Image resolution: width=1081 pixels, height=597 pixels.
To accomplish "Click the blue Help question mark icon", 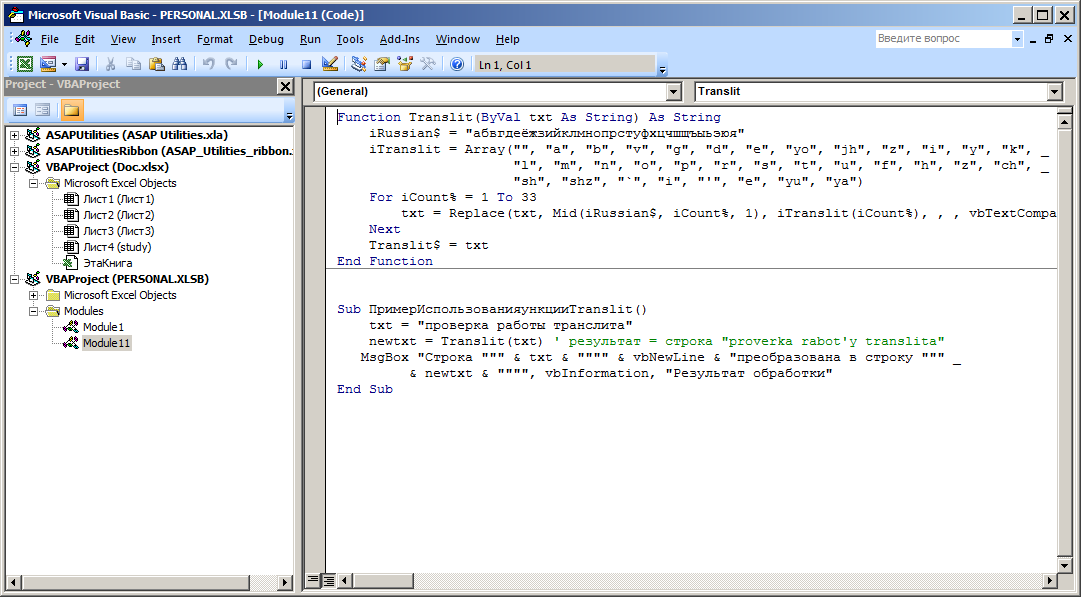I will point(456,64).
